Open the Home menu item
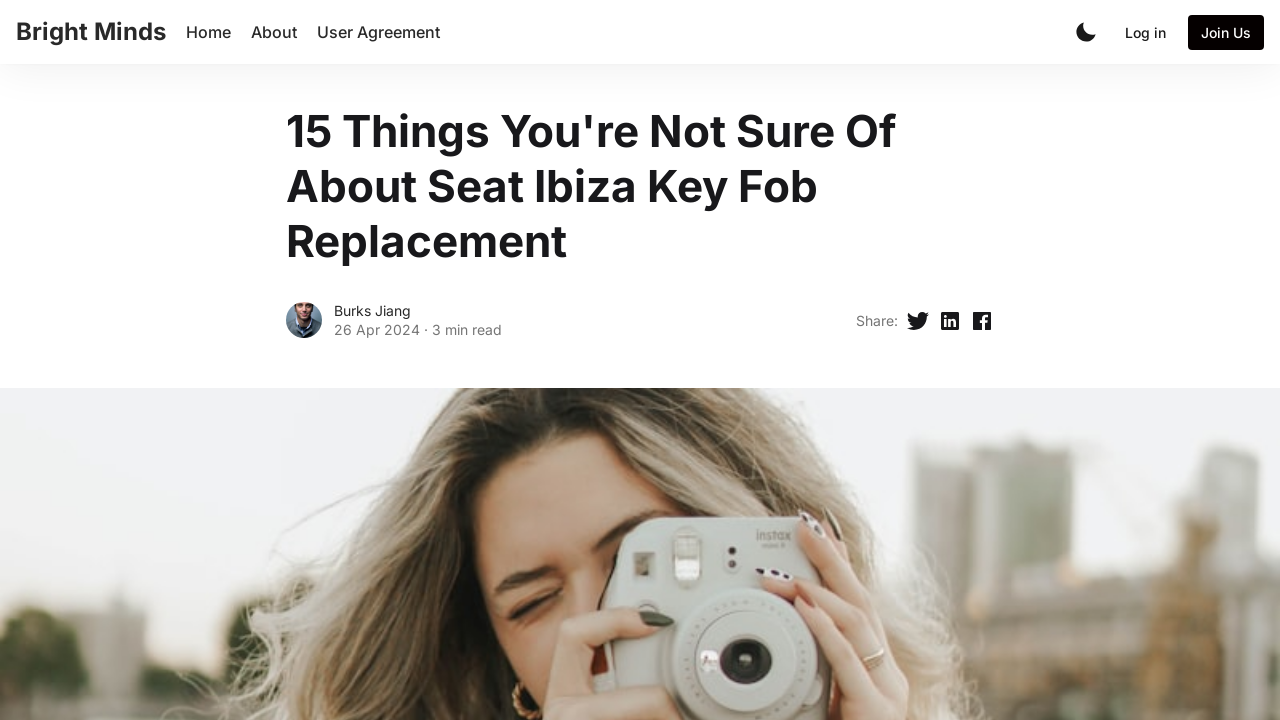 coord(208,32)
